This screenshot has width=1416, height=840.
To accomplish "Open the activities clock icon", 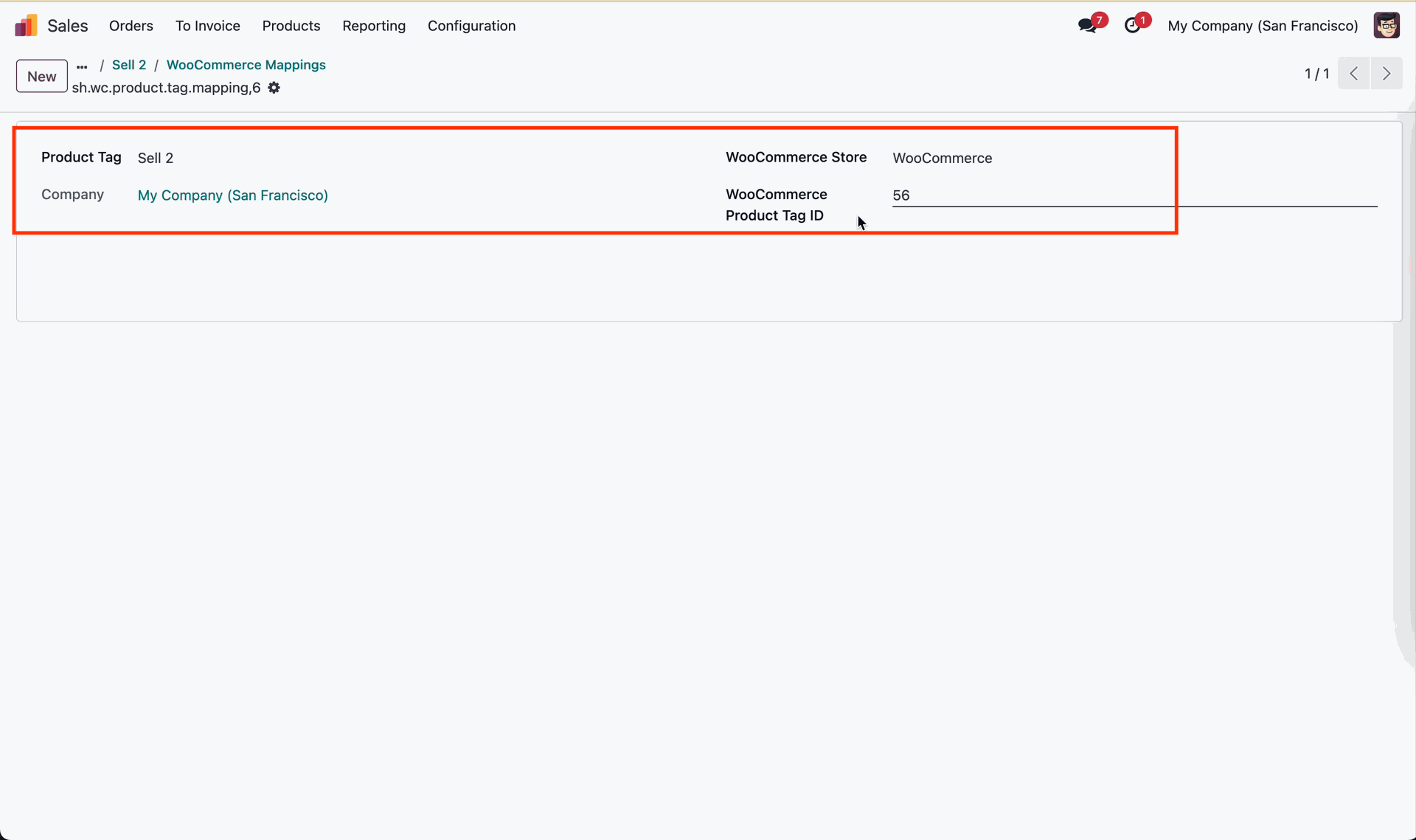I will [x=1132, y=26].
